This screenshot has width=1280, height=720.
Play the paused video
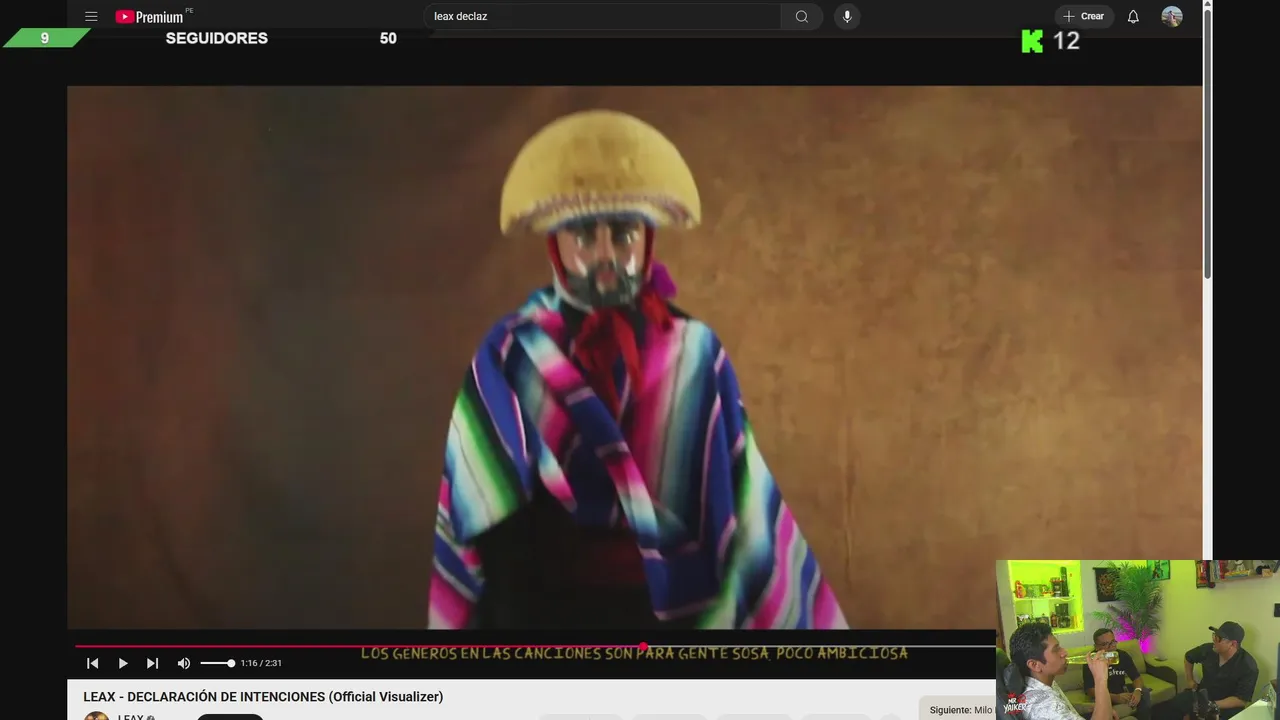click(x=123, y=663)
